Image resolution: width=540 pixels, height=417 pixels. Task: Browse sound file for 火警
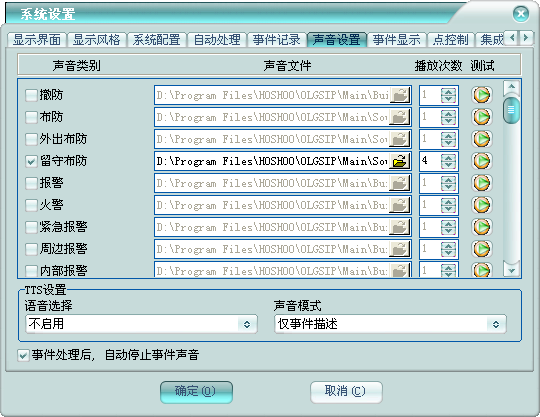(399, 205)
